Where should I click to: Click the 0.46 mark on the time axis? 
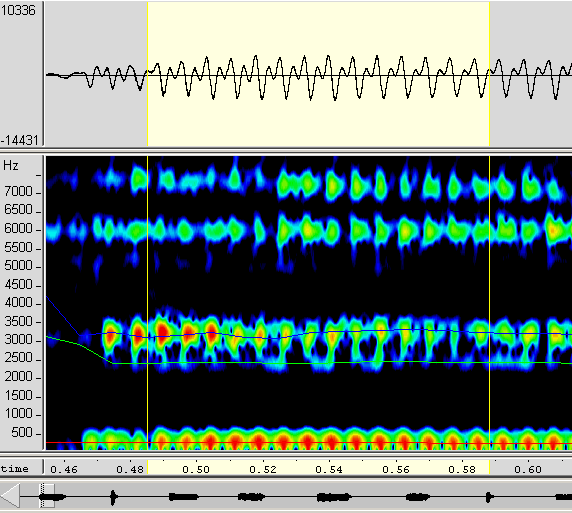[64, 469]
